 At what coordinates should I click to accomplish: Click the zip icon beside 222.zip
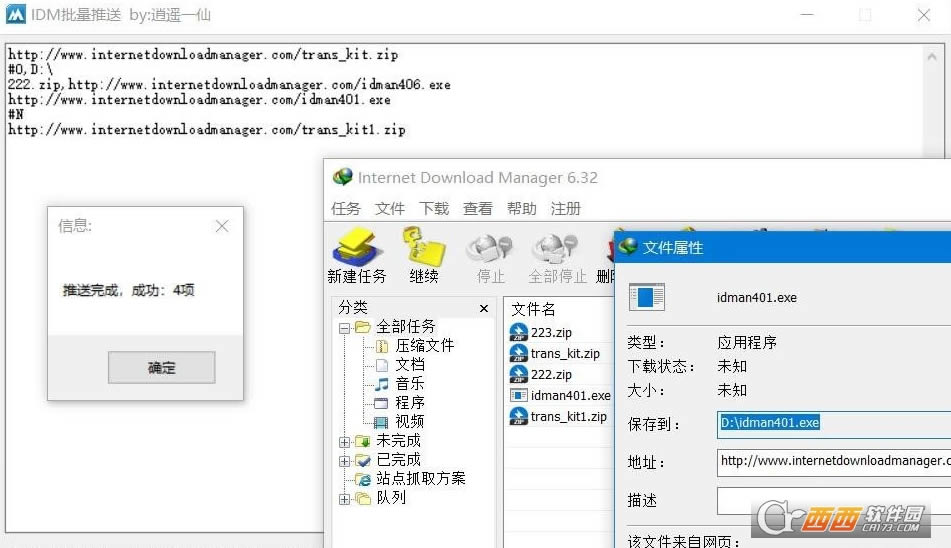(519, 374)
